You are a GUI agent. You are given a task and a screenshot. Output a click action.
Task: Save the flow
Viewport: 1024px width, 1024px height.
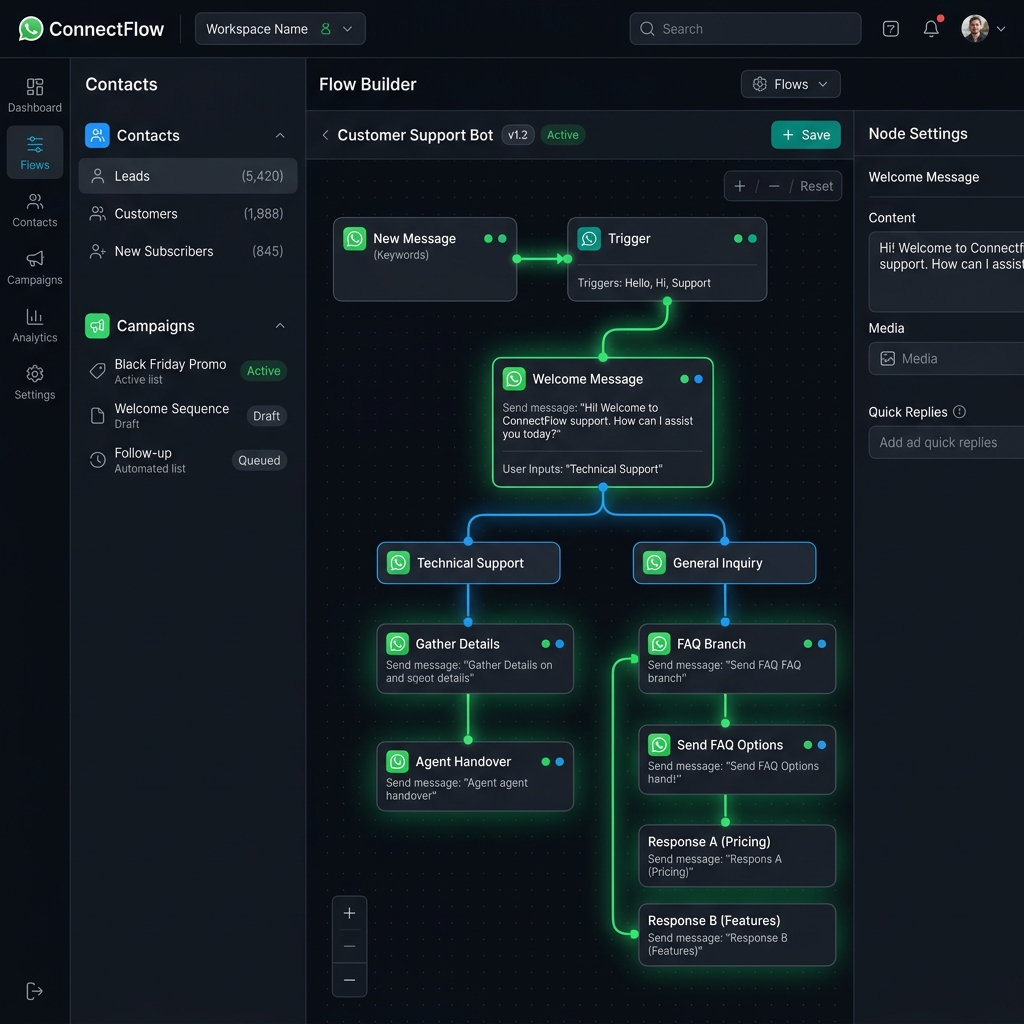coord(805,135)
